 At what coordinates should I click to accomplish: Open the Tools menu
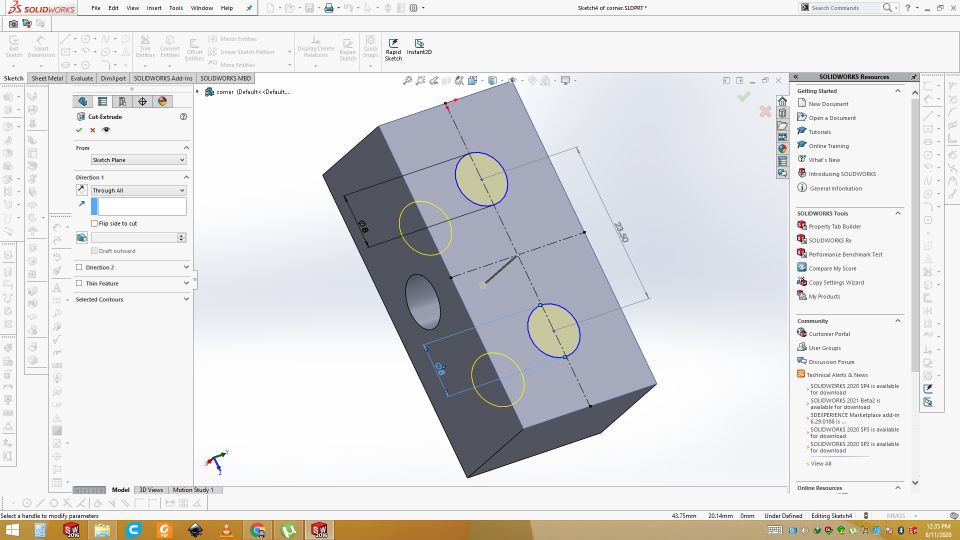[176, 8]
